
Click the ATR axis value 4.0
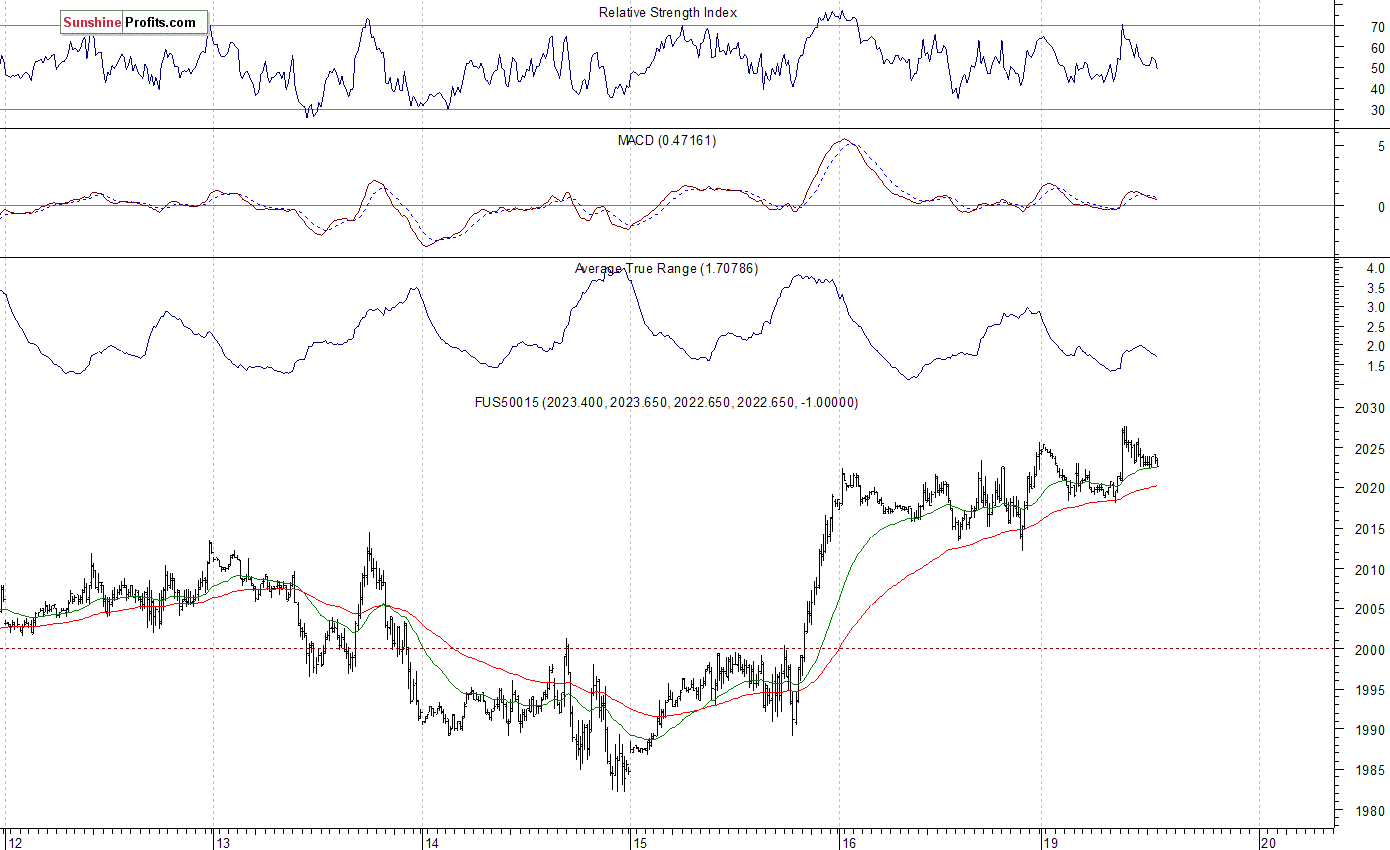[x=1376, y=268]
